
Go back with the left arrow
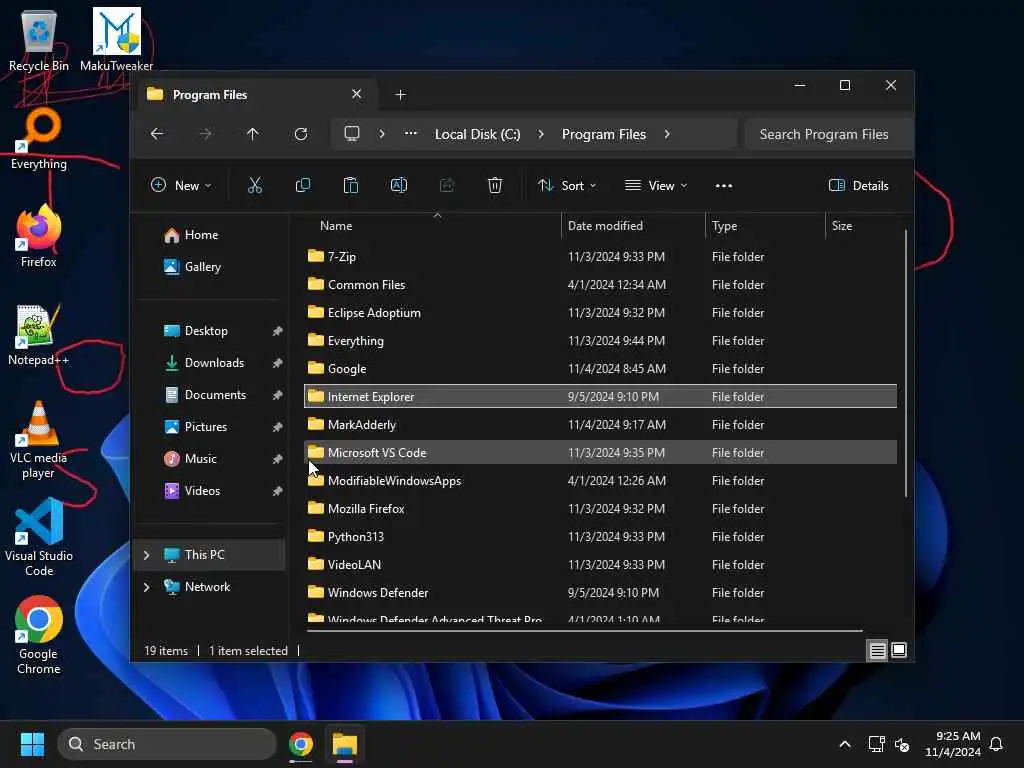(x=157, y=134)
